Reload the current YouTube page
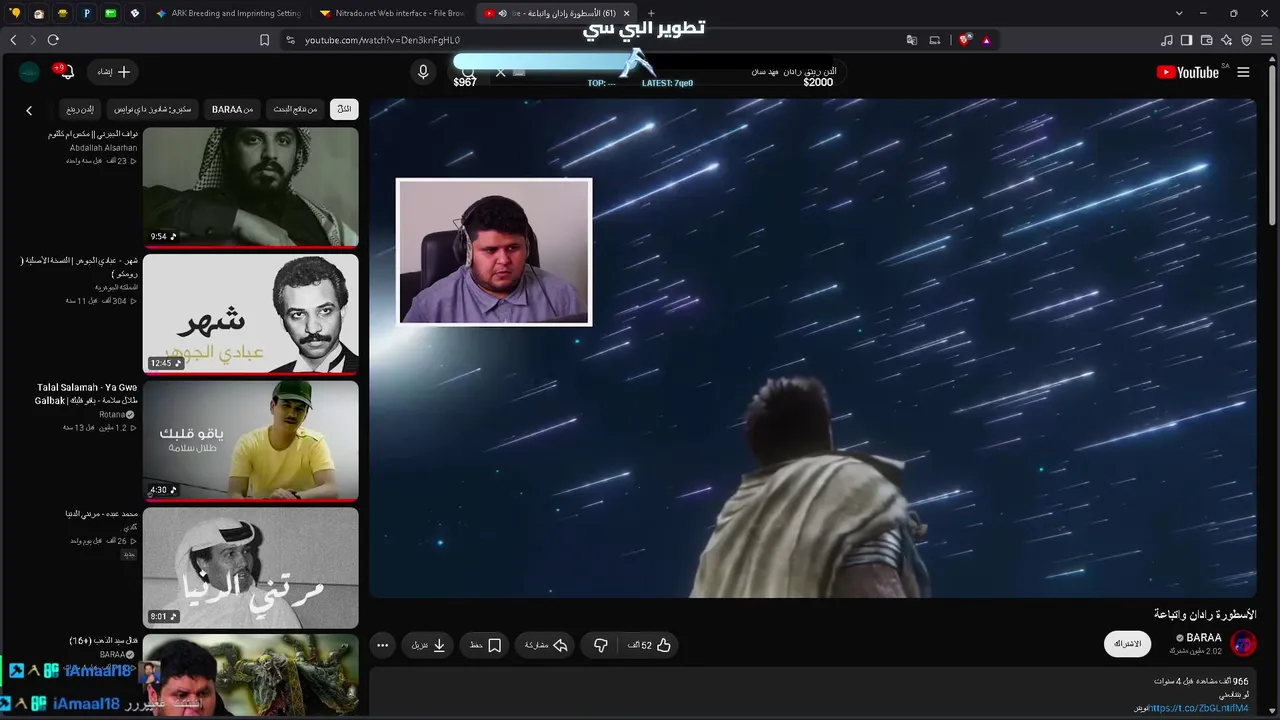The image size is (1280, 720). (x=53, y=40)
